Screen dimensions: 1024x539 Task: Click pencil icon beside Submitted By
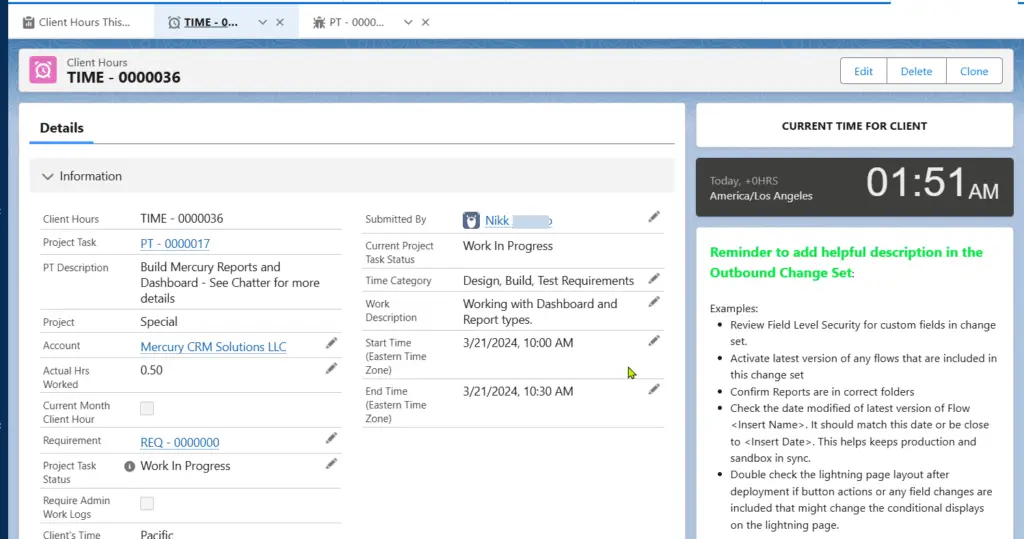click(654, 216)
